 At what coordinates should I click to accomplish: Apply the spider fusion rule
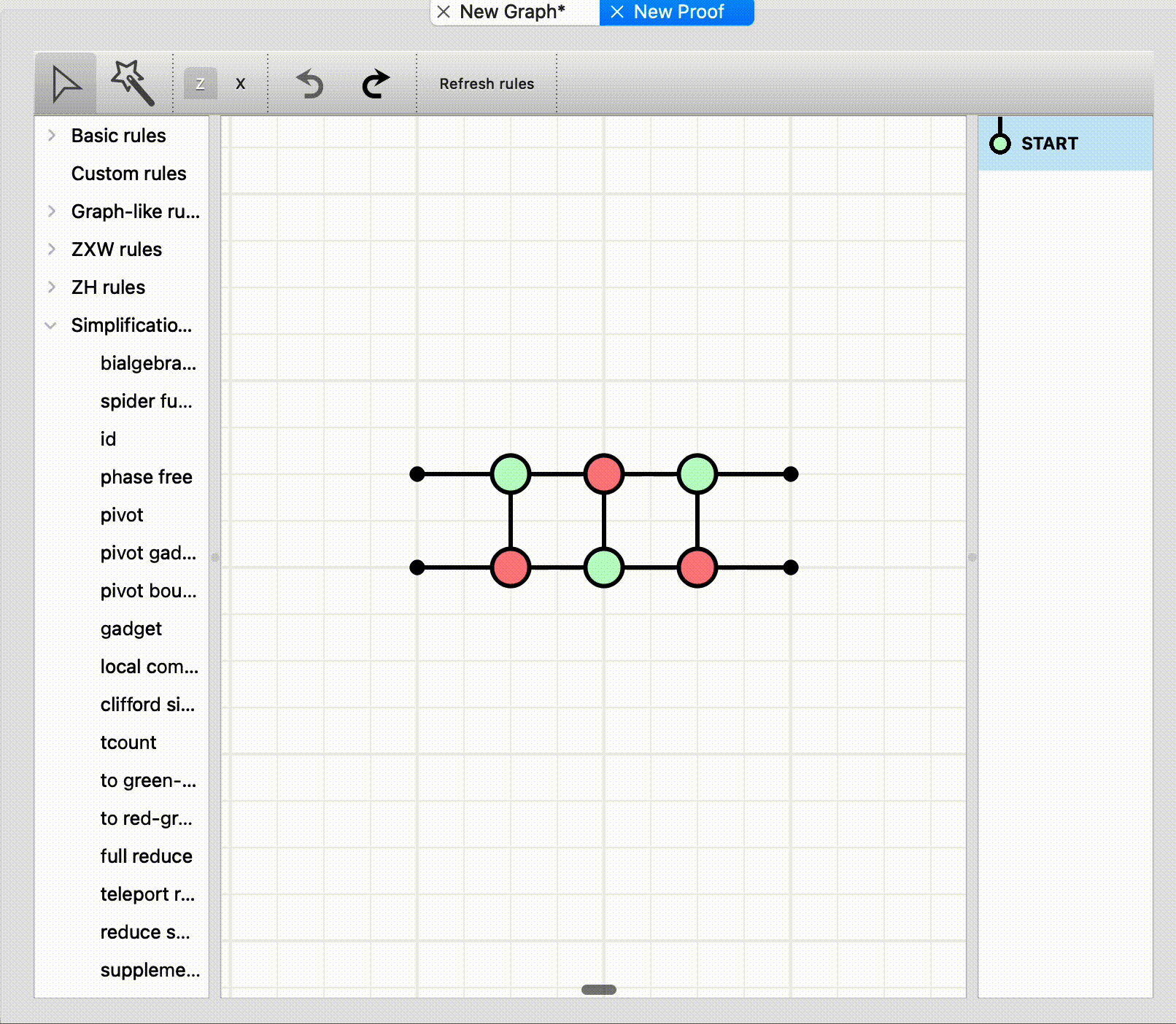coord(147,401)
